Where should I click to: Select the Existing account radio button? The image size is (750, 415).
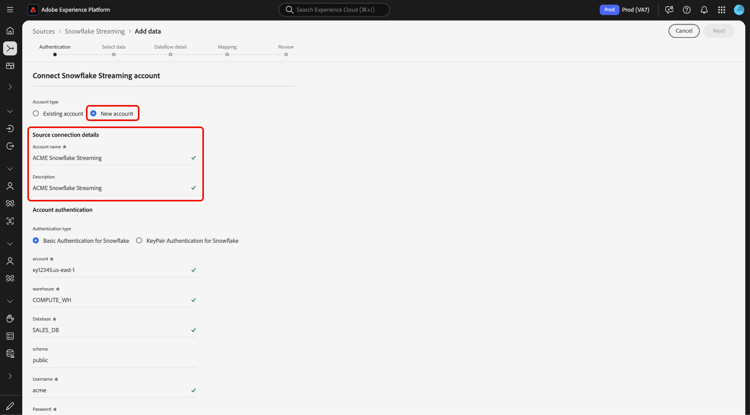pos(36,113)
